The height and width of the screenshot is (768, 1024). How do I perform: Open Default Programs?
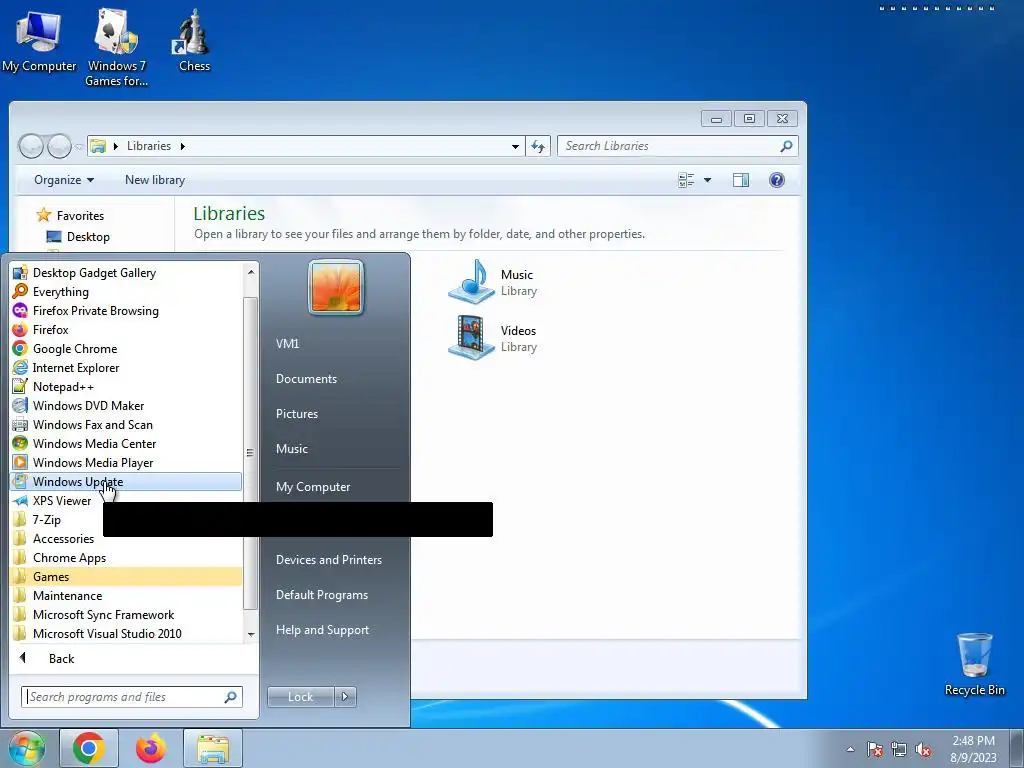[321, 595]
